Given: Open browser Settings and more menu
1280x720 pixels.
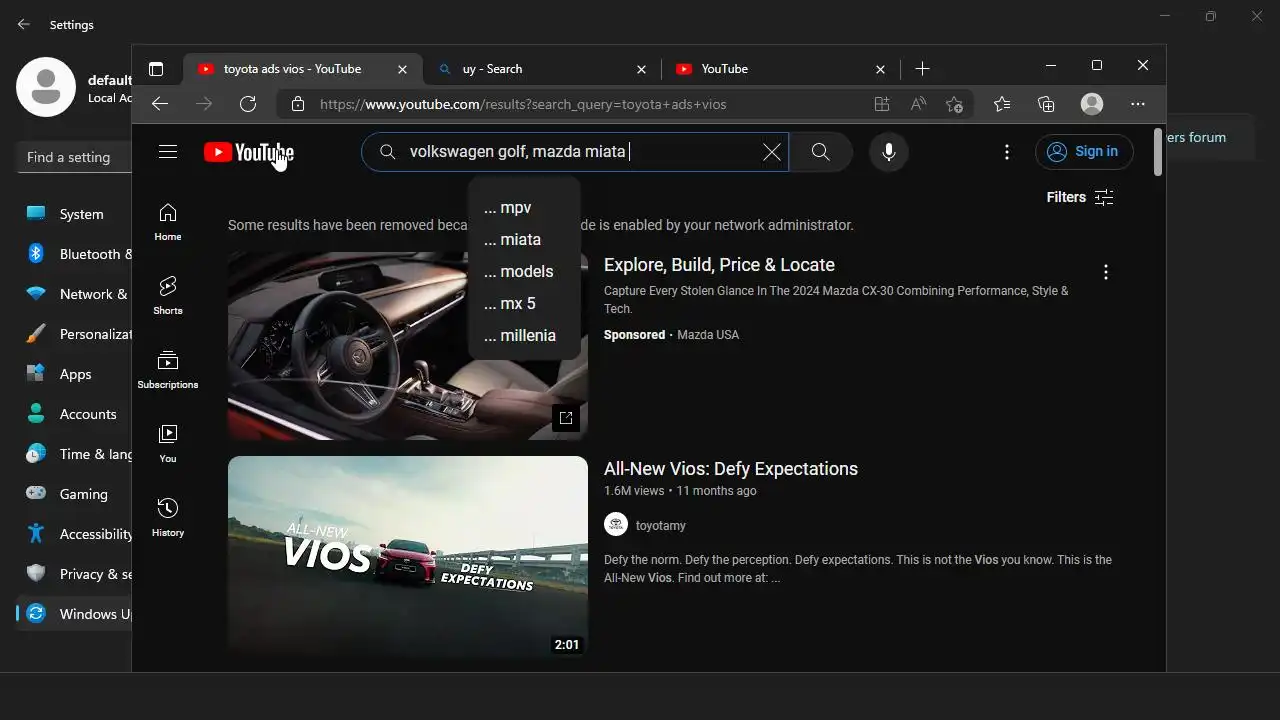Looking at the screenshot, I should pyautogui.click(x=1138, y=104).
